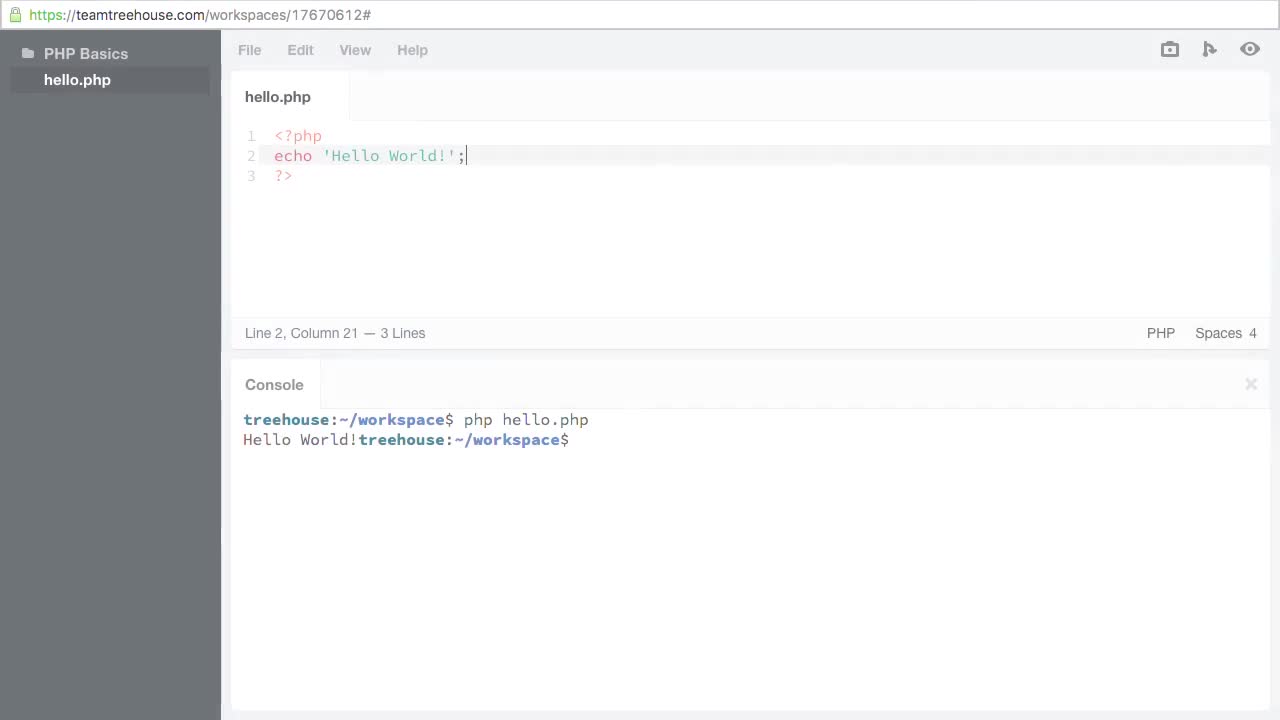Select the hello.php editor tab

click(278, 96)
